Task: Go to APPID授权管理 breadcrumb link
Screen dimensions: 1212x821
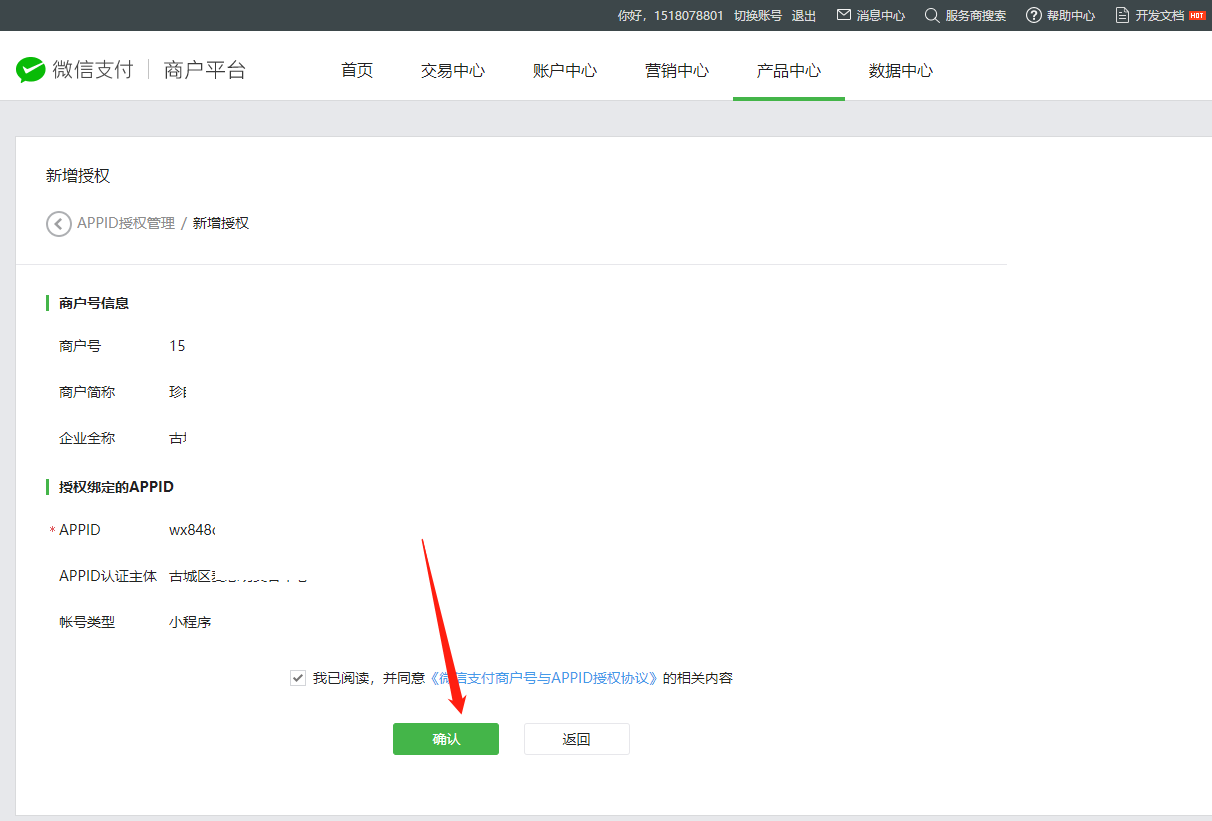Action: coord(126,223)
